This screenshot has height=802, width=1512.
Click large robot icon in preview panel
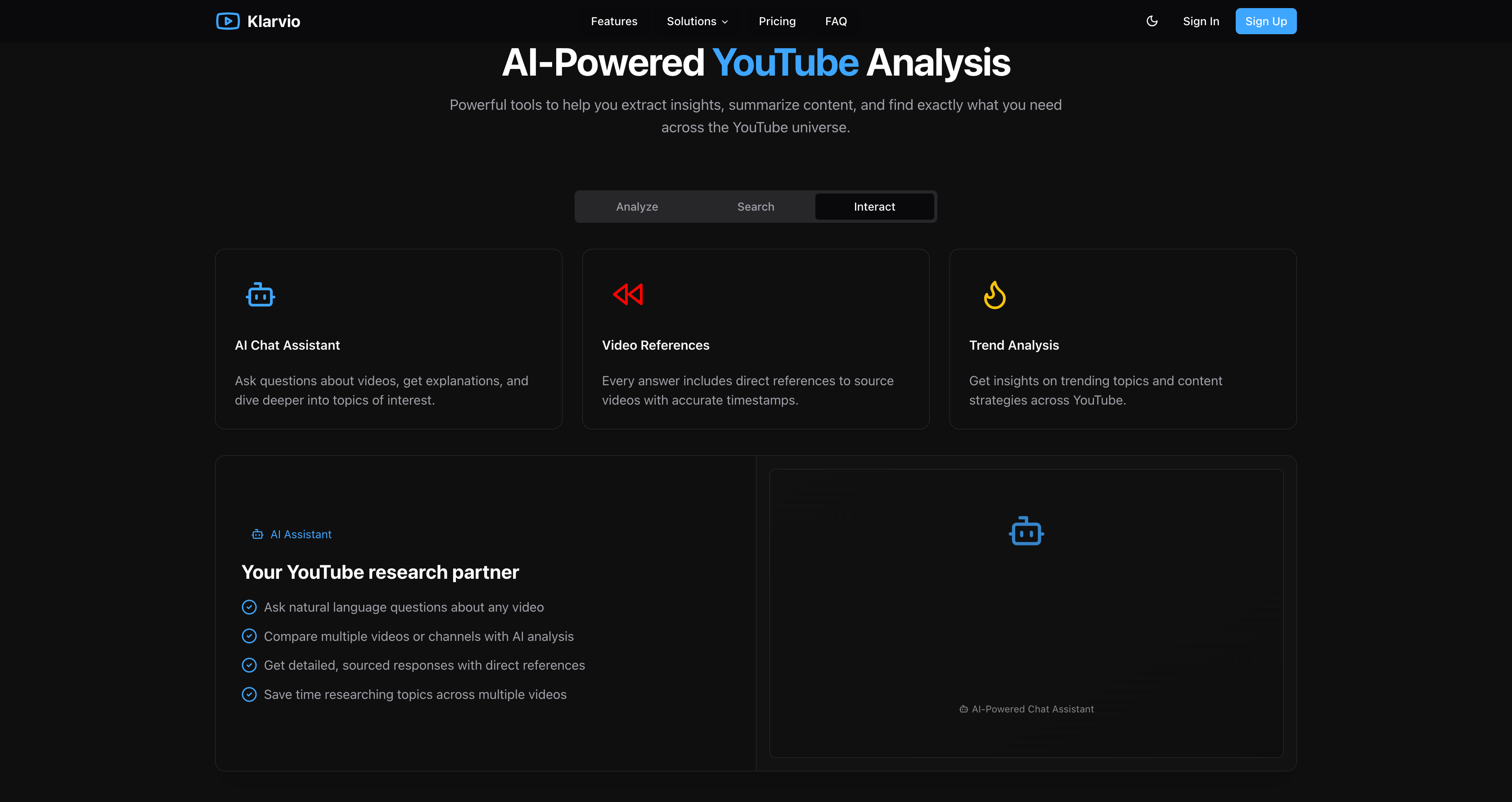tap(1026, 532)
